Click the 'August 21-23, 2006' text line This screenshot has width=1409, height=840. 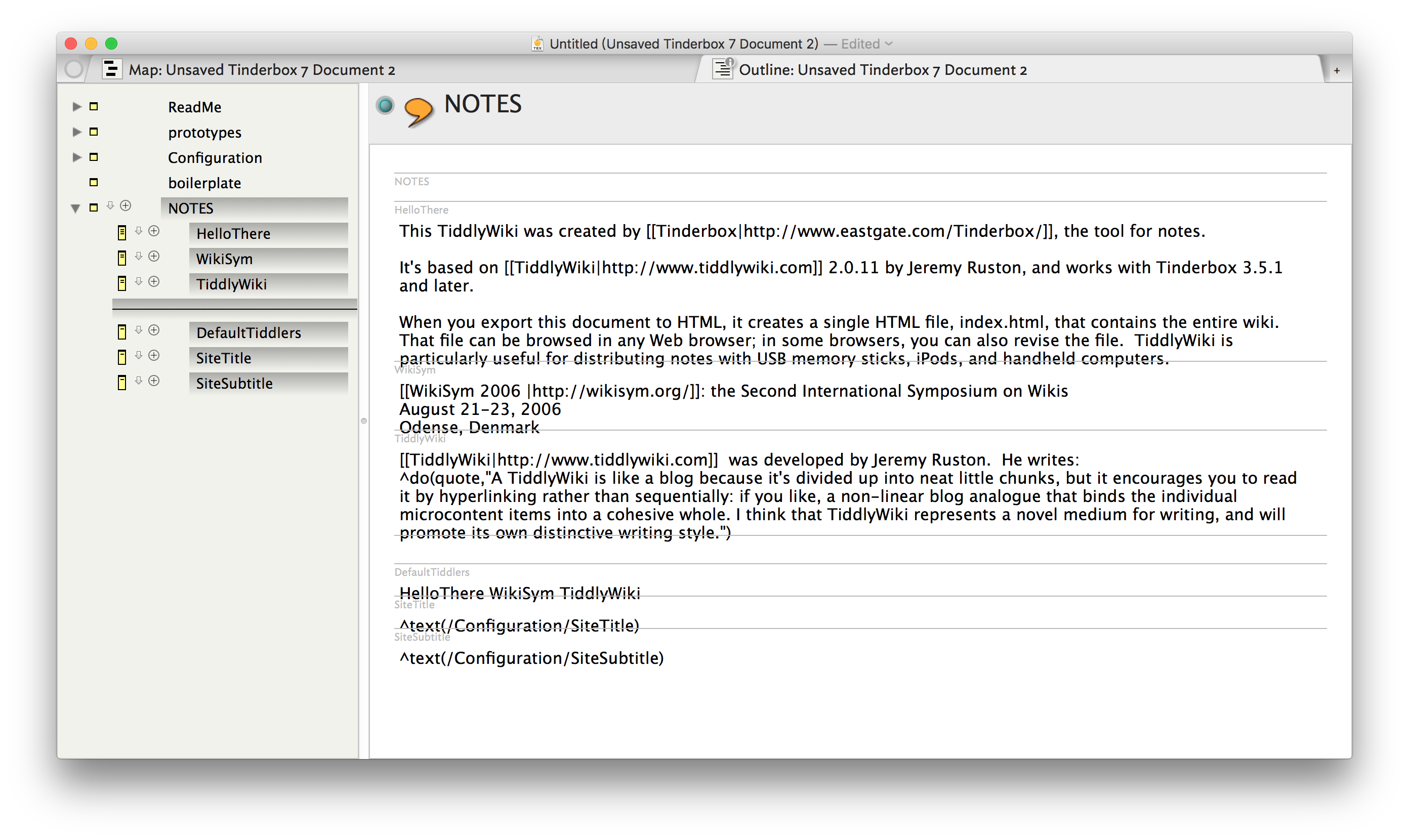click(x=480, y=409)
